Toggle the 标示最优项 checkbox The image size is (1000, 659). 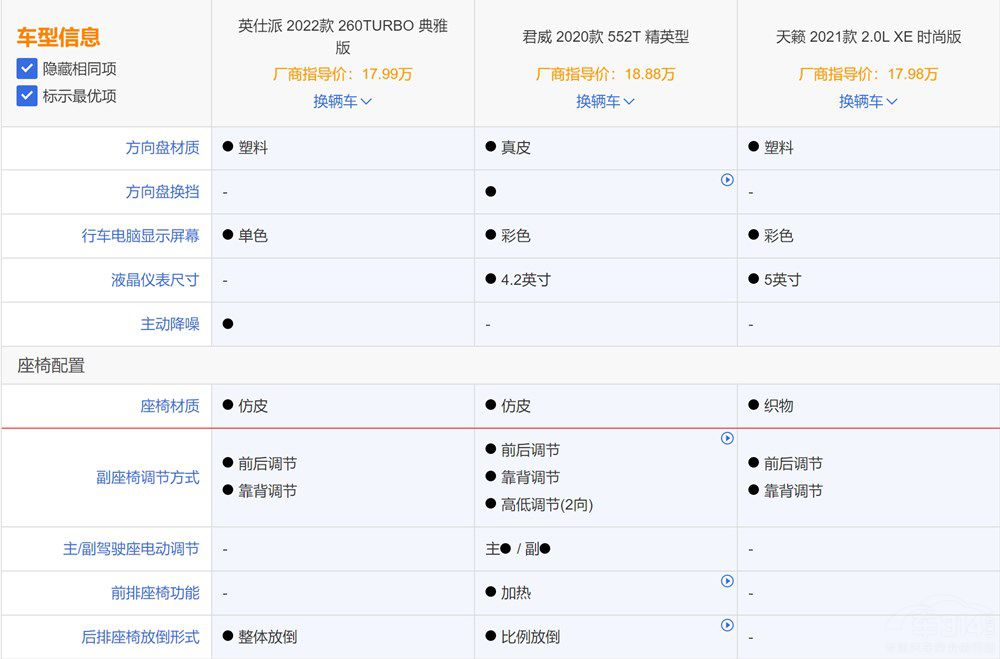point(27,96)
